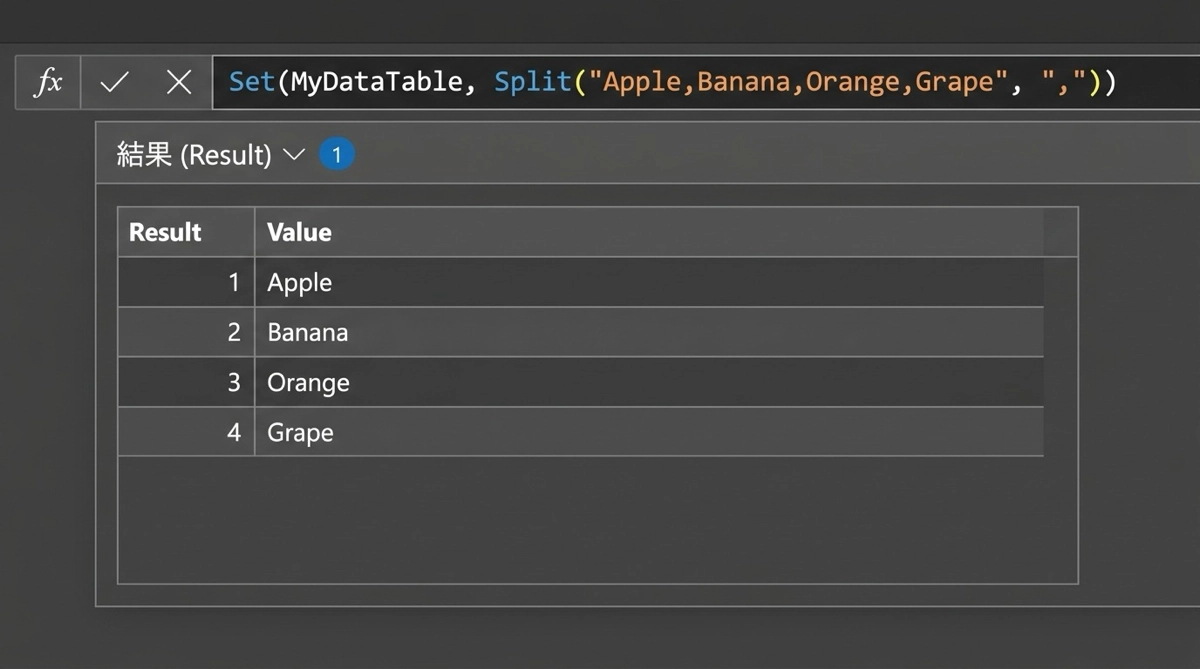Click the Set function name in formula
The image size is (1200, 669).
click(251, 82)
